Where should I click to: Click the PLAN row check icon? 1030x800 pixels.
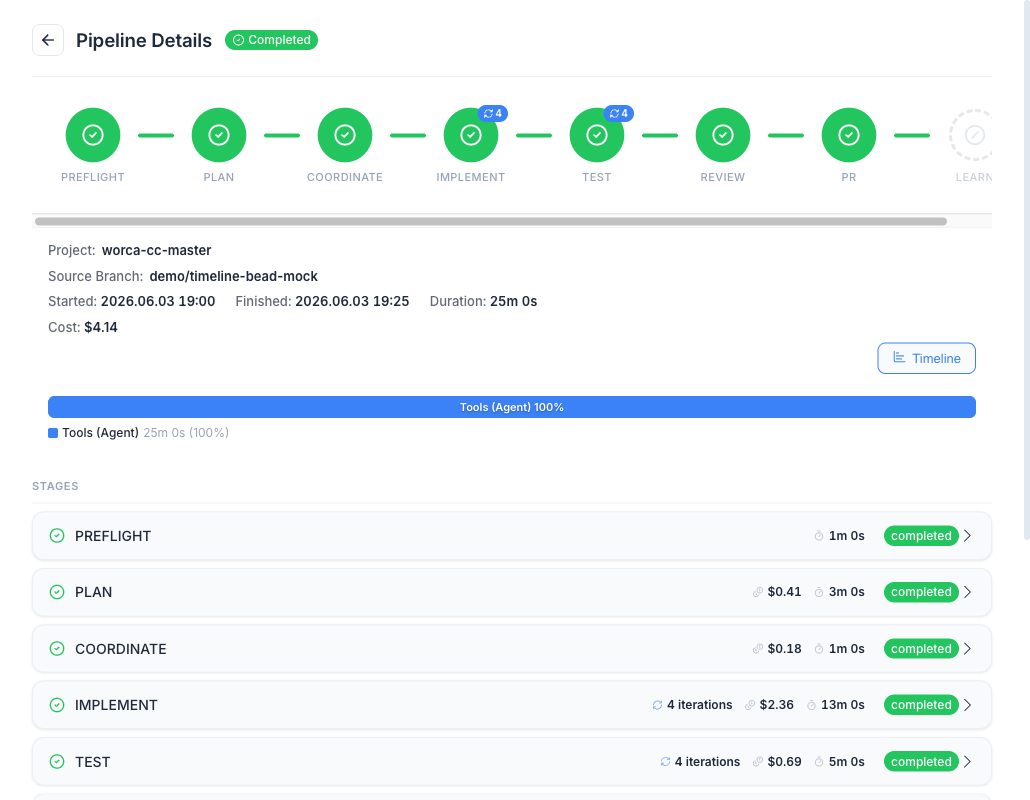tap(57, 592)
